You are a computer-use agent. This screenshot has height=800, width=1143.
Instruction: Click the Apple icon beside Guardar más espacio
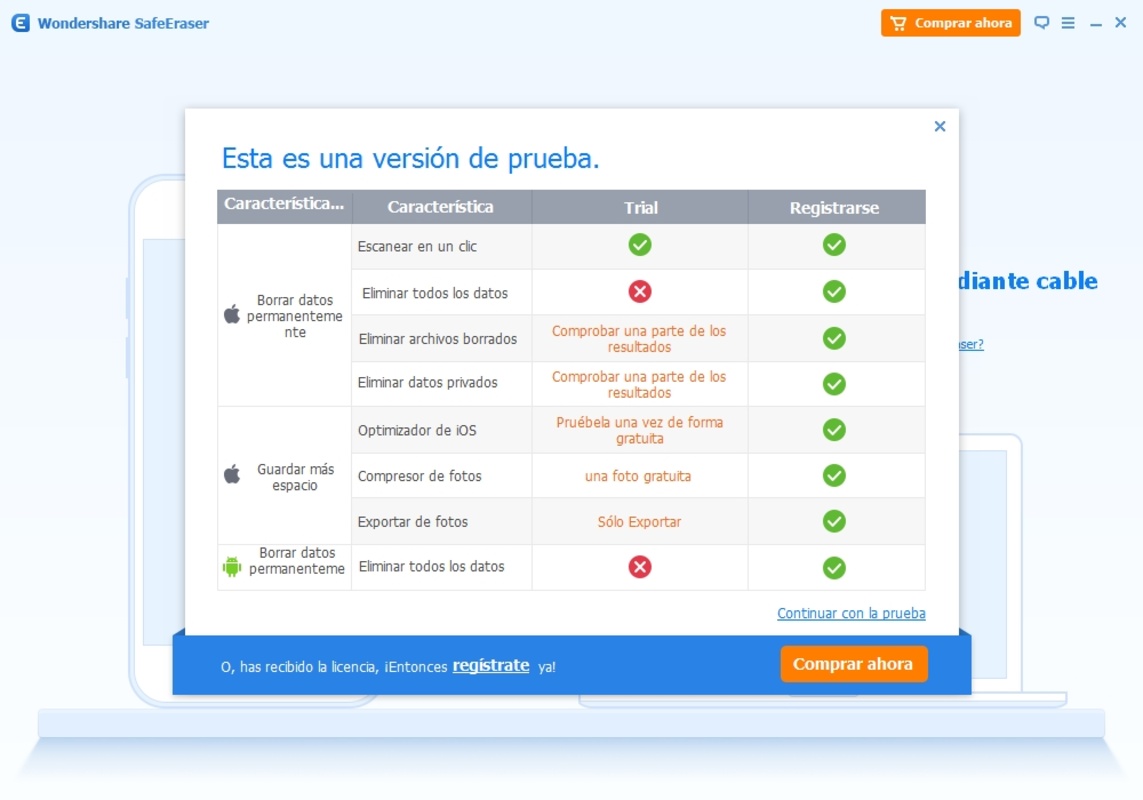click(x=232, y=474)
